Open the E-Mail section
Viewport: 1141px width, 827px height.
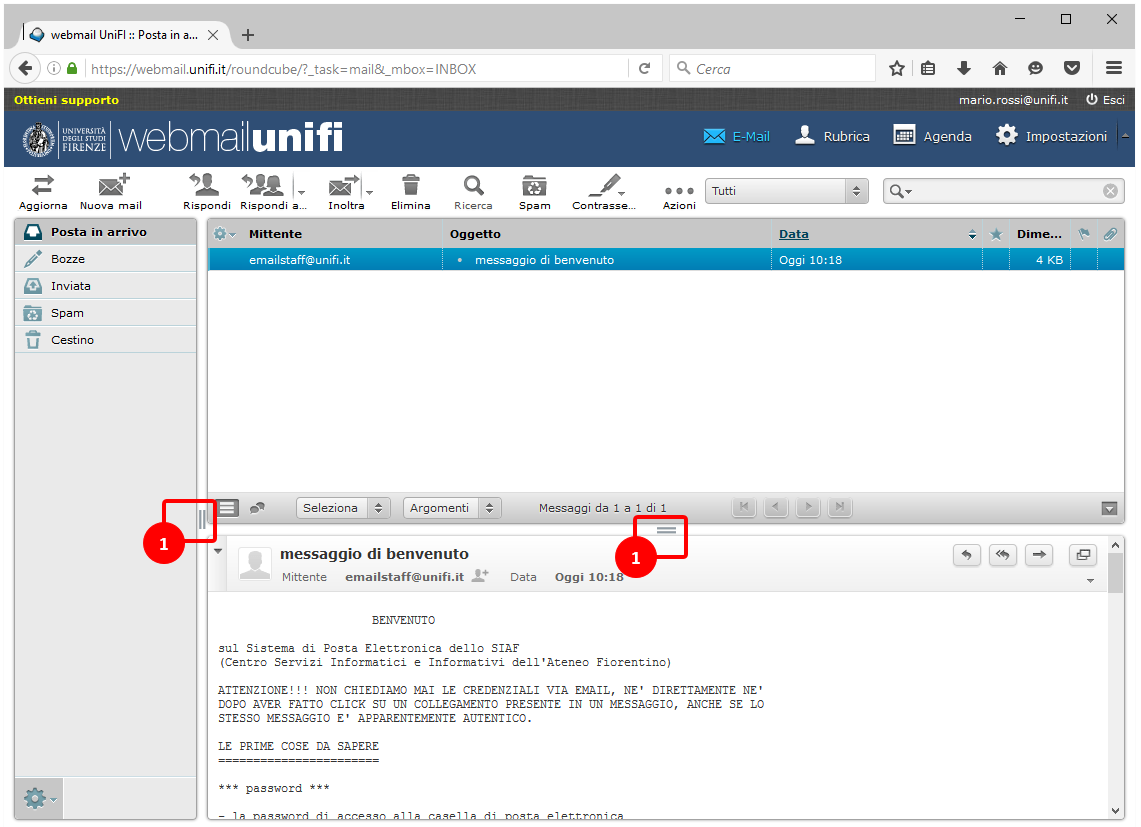point(736,136)
